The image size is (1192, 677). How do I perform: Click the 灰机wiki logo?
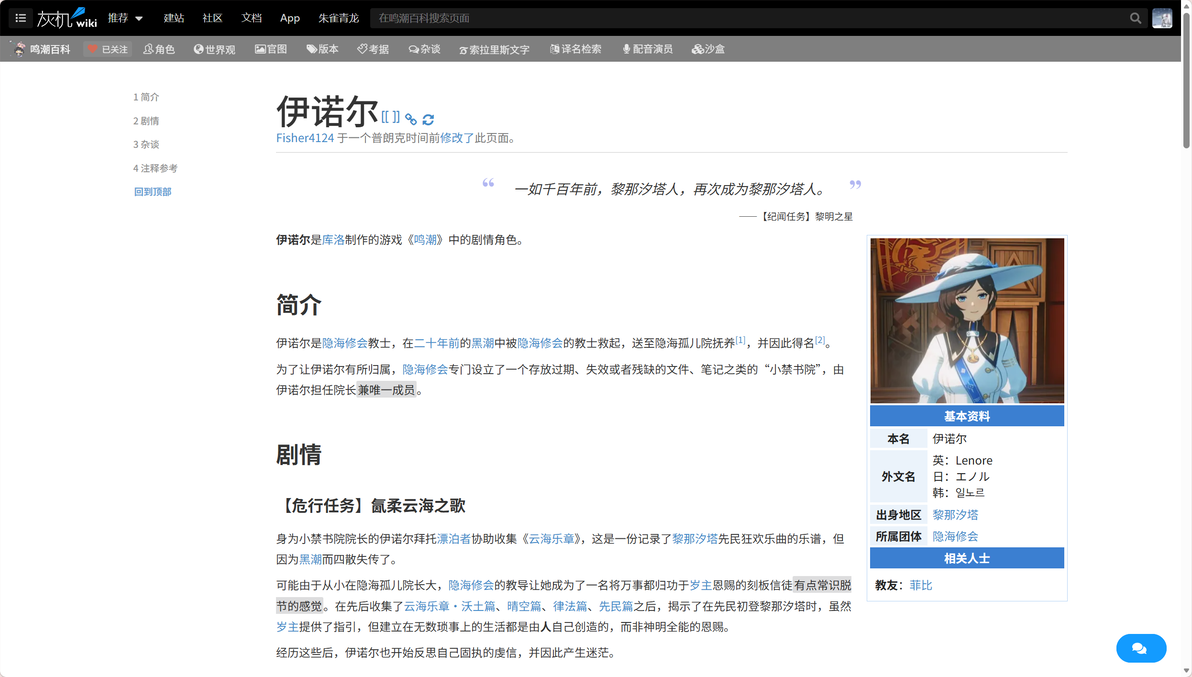[66, 17]
